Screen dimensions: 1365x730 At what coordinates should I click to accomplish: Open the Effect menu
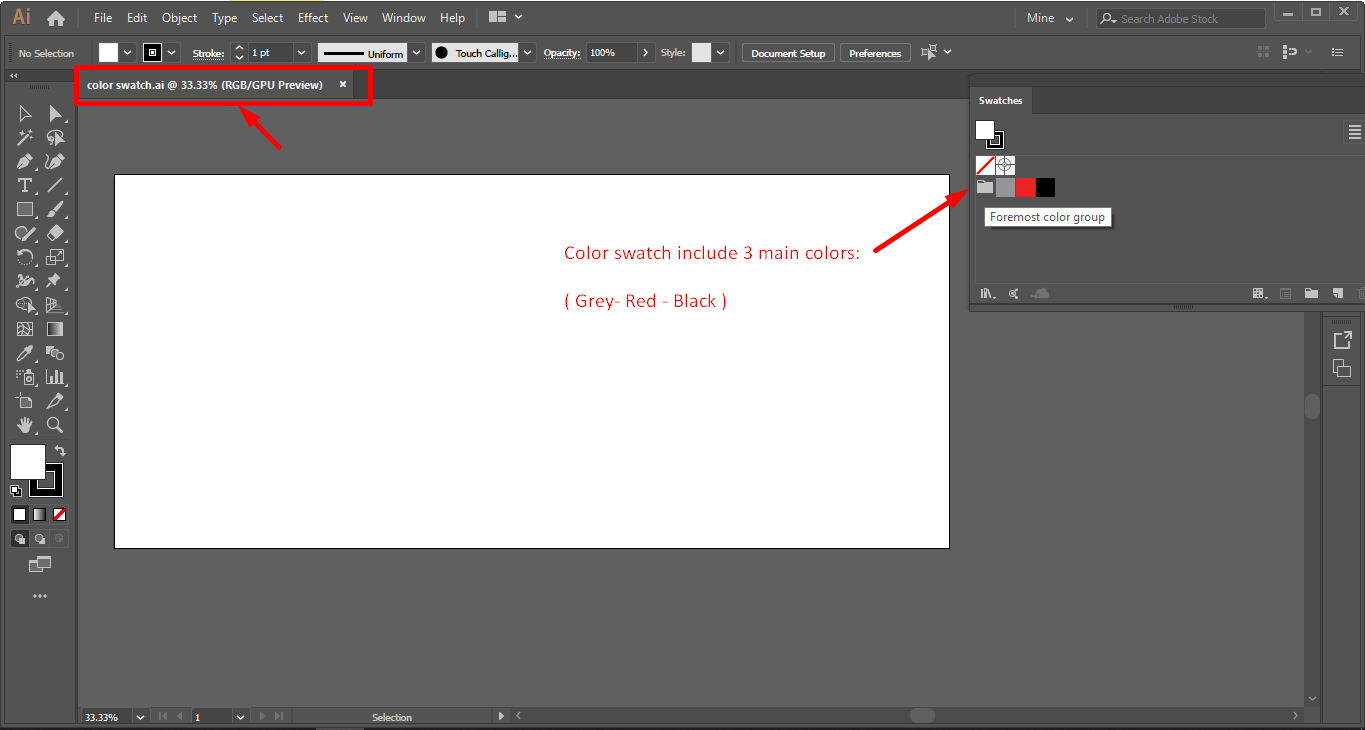[313, 18]
